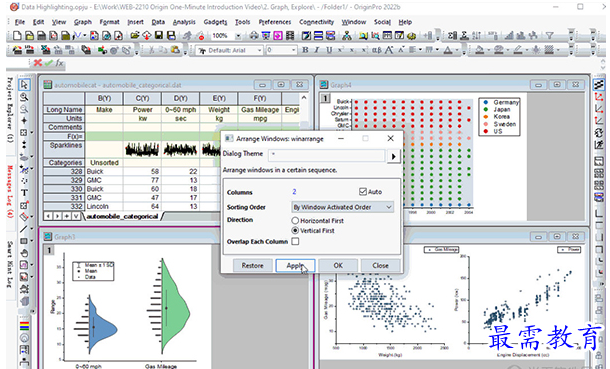The width and height of the screenshot is (610, 369).
Task: Open the Messages Log side tab
Action: (x=10, y=191)
